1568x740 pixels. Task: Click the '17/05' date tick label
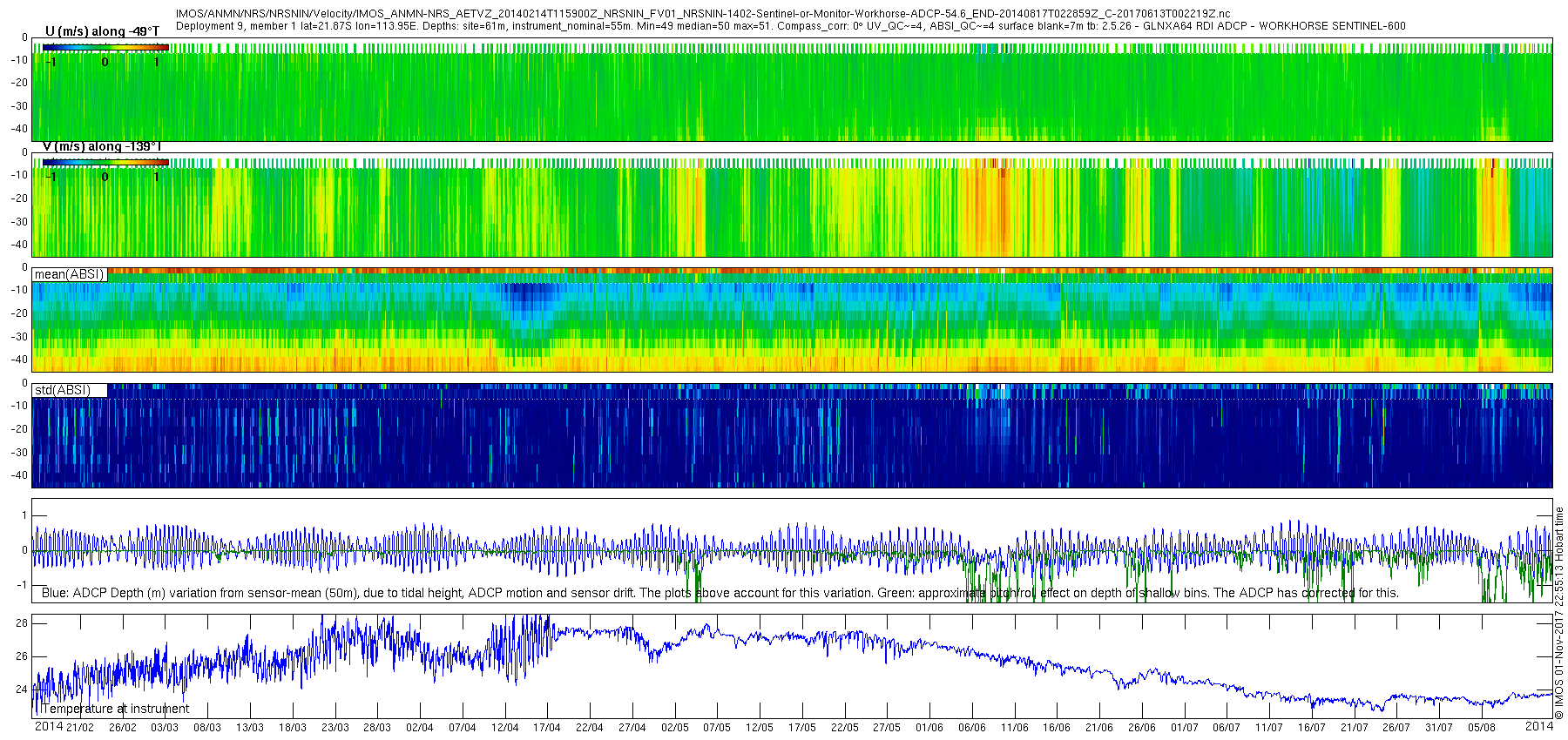click(x=802, y=728)
